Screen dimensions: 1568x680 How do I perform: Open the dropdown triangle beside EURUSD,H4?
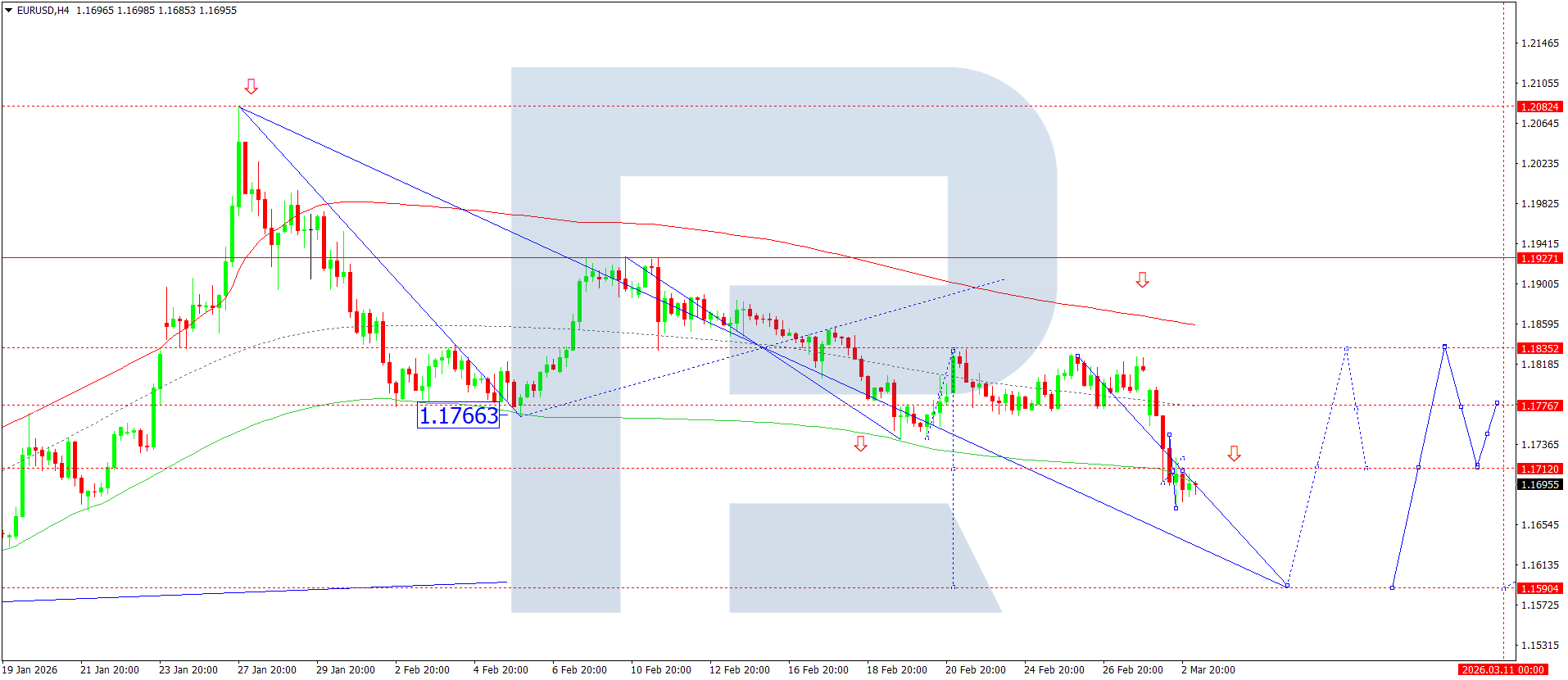pyautogui.click(x=8, y=11)
